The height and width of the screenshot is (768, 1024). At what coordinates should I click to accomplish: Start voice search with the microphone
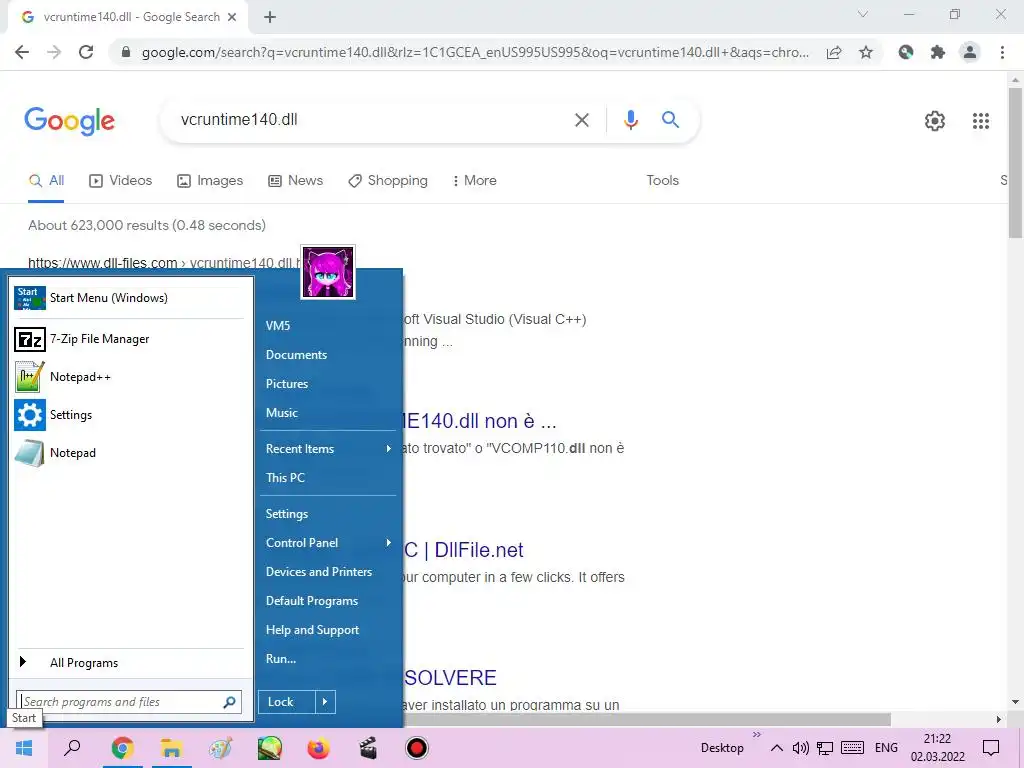point(630,120)
